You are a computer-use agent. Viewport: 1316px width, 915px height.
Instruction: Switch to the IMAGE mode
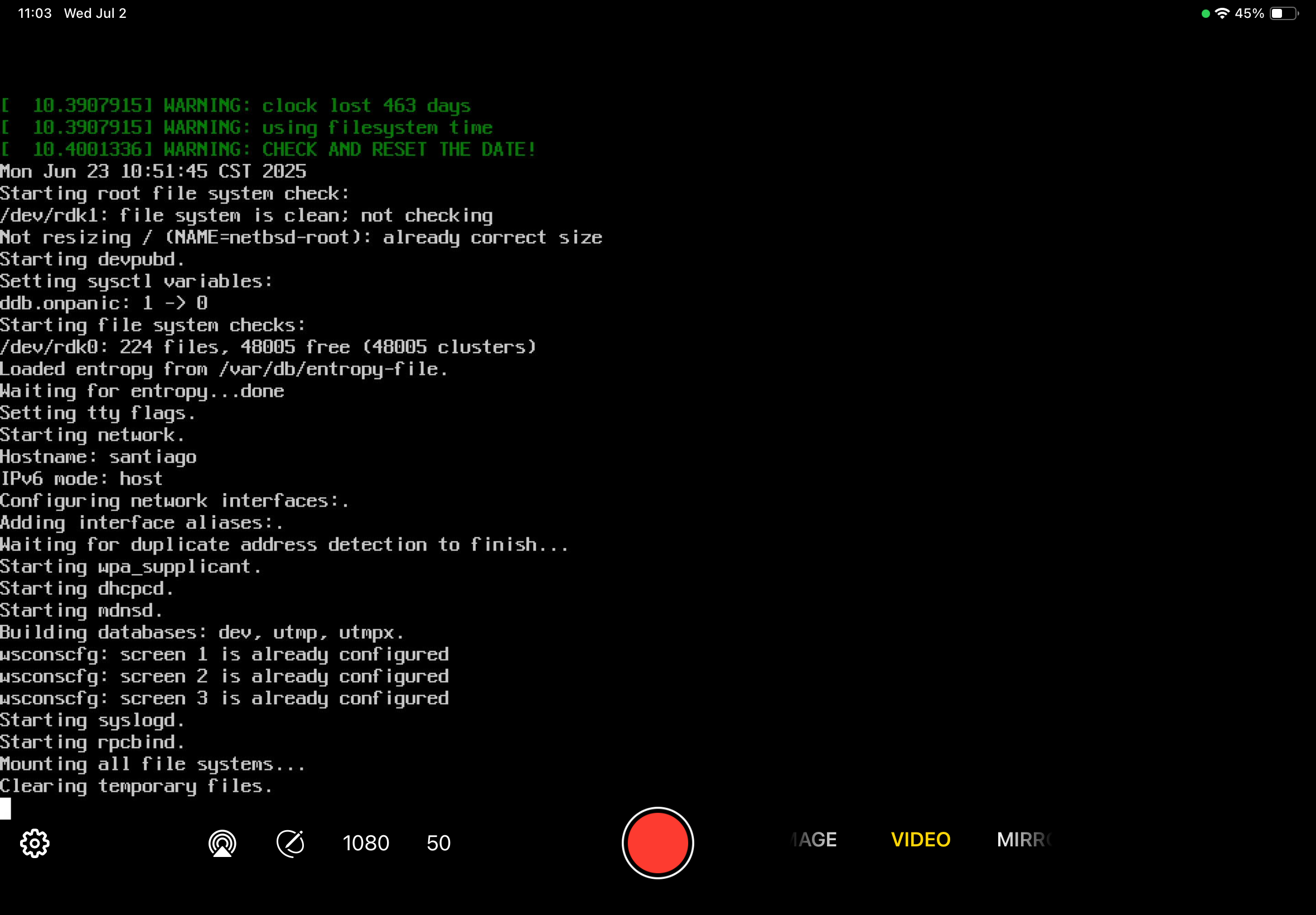[x=814, y=840]
